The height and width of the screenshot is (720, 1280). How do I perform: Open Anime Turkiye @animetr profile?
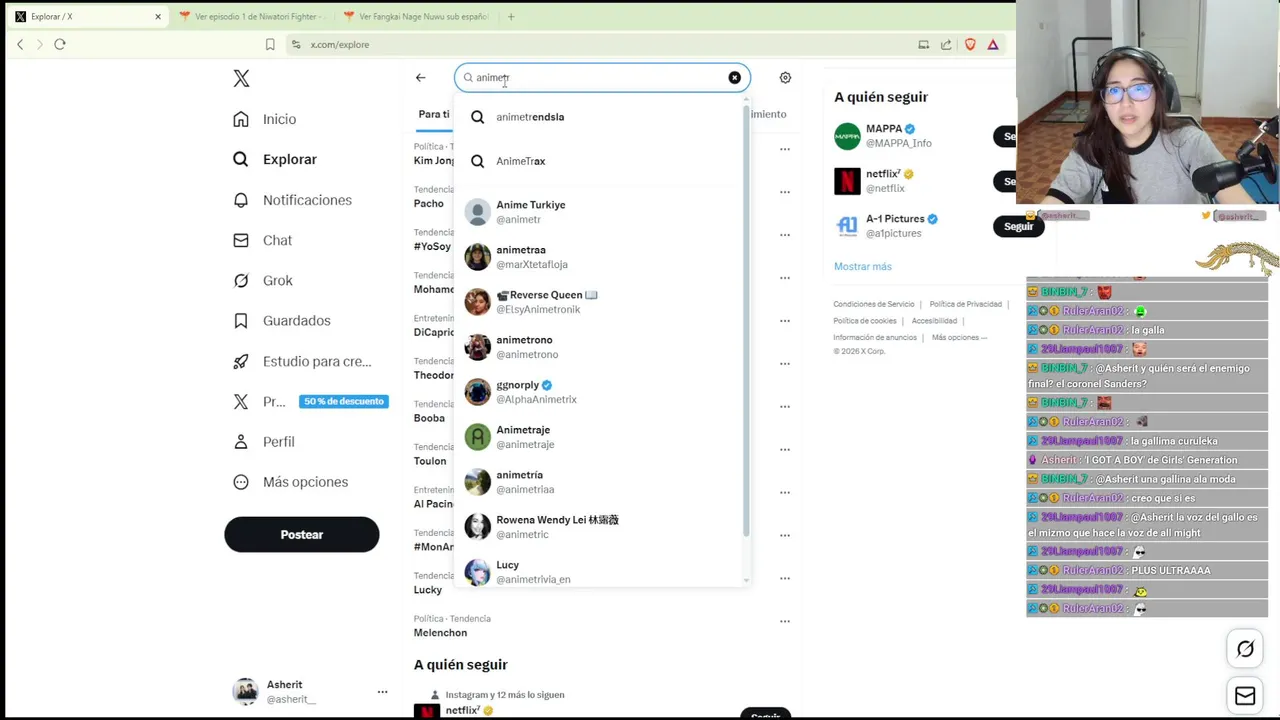(x=600, y=212)
